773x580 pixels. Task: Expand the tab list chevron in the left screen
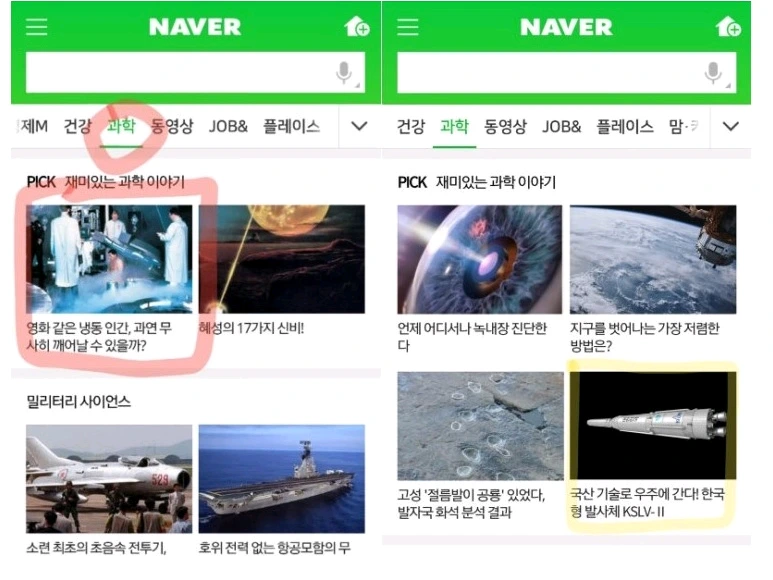pos(359,126)
